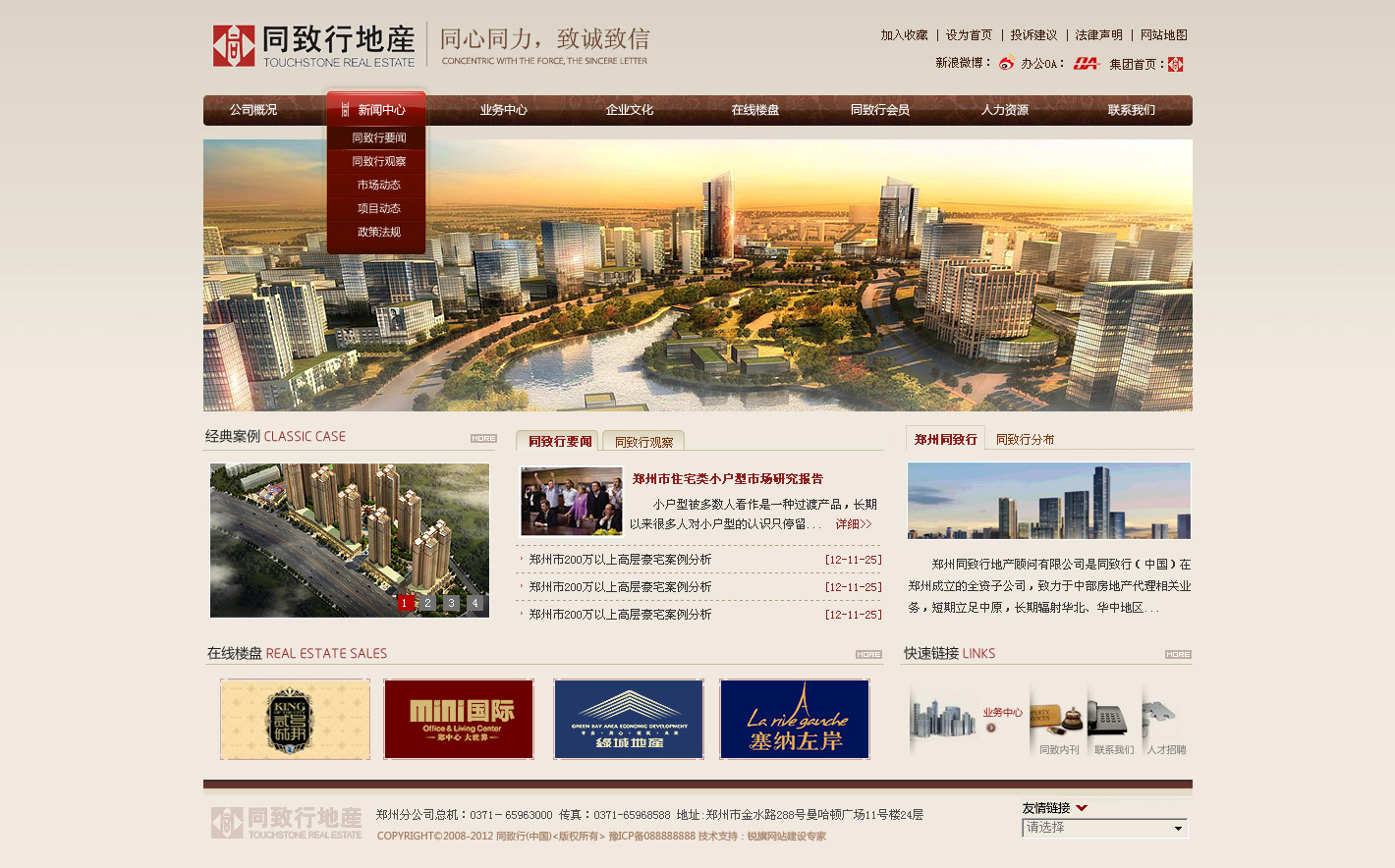
Task: Click the city buildings quick link image
Action: click(943, 719)
